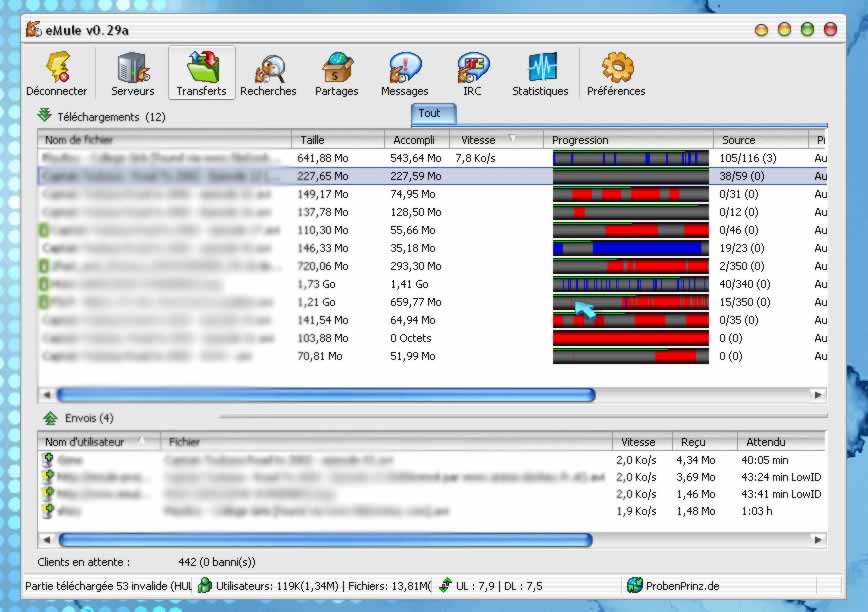Click 43:24 min LowID waiting time
This screenshot has width=868, height=612.
point(781,477)
